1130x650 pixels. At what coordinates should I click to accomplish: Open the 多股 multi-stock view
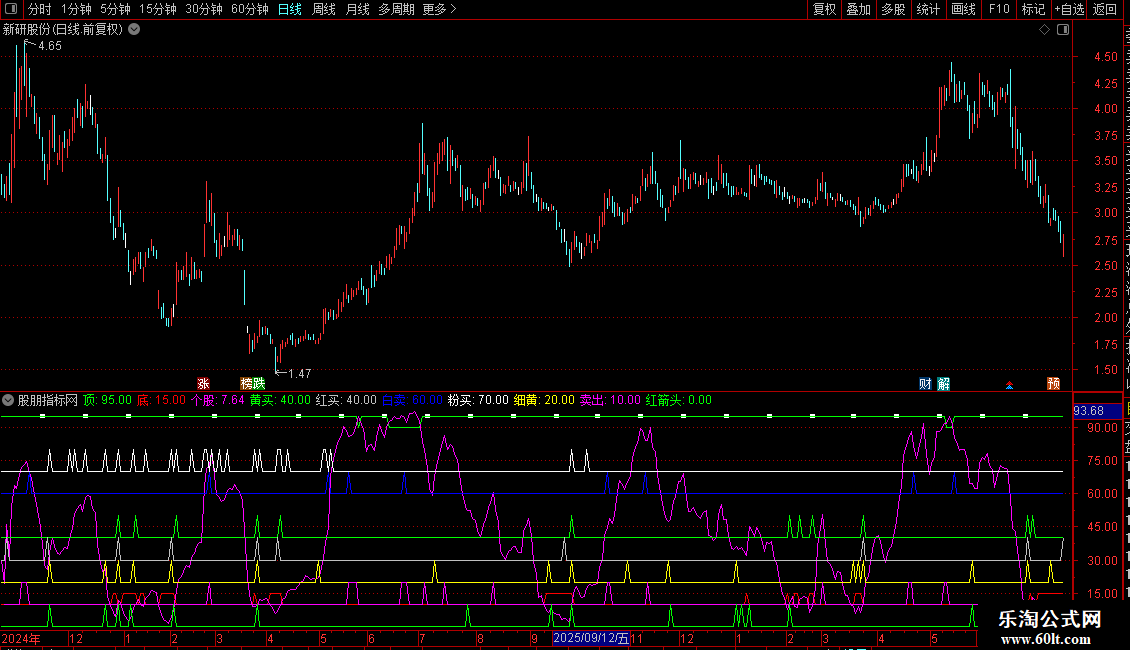coord(893,9)
